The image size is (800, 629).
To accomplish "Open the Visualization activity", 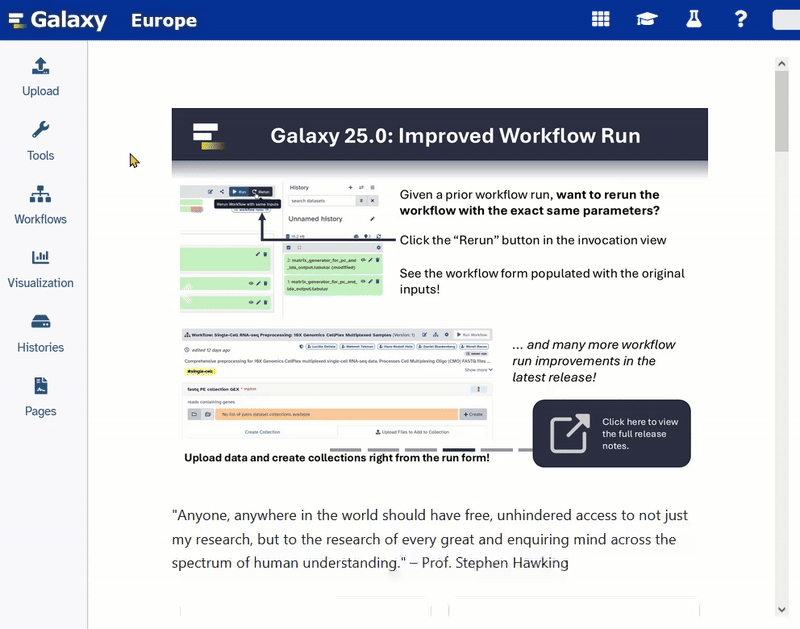I will [41, 269].
